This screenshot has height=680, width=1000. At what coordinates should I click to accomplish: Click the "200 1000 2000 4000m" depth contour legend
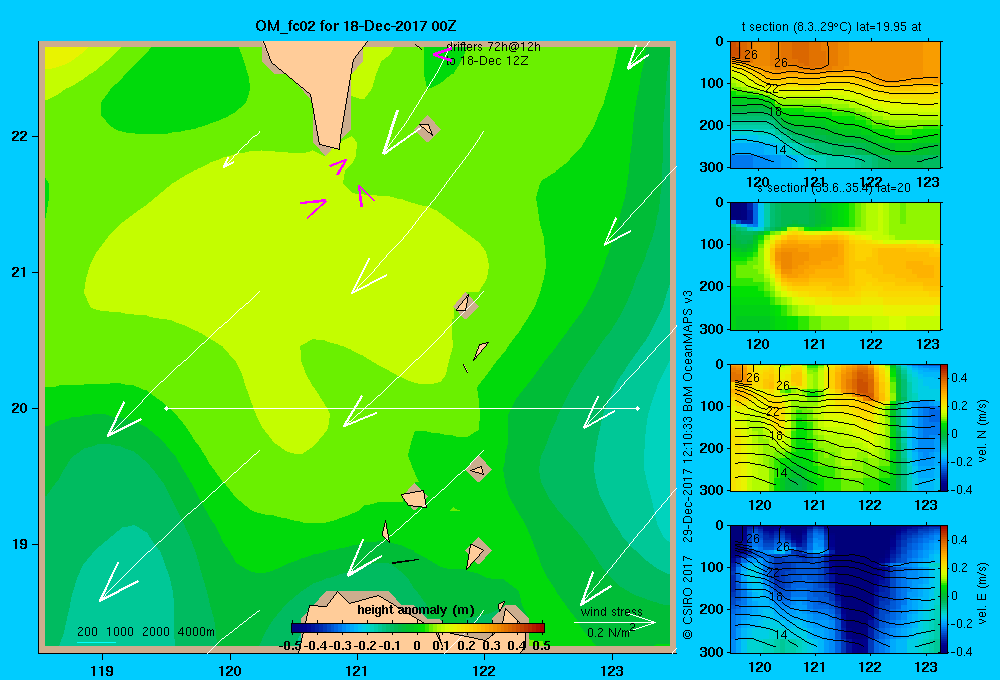pyautogui.click(x=146, y=632)
